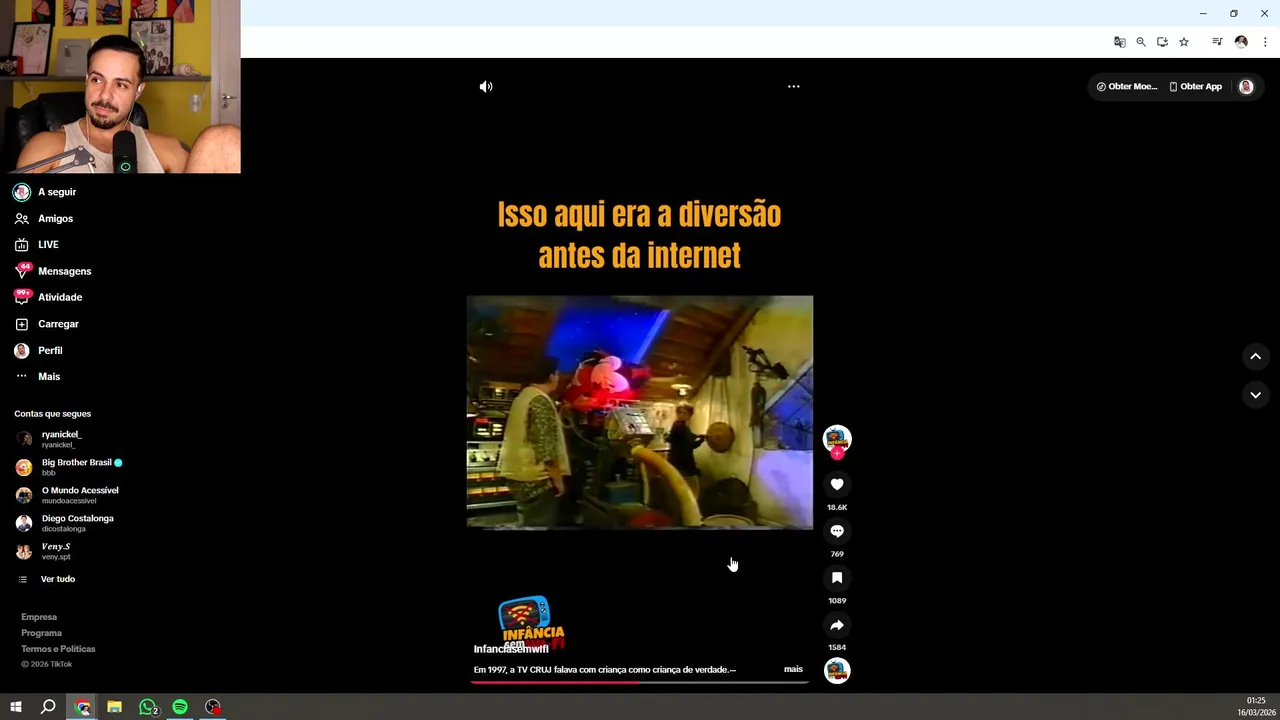1280x720 pixels.
Task: Read the Em 1997 TV CRUJ caption
Action: (x=604, y=670)
